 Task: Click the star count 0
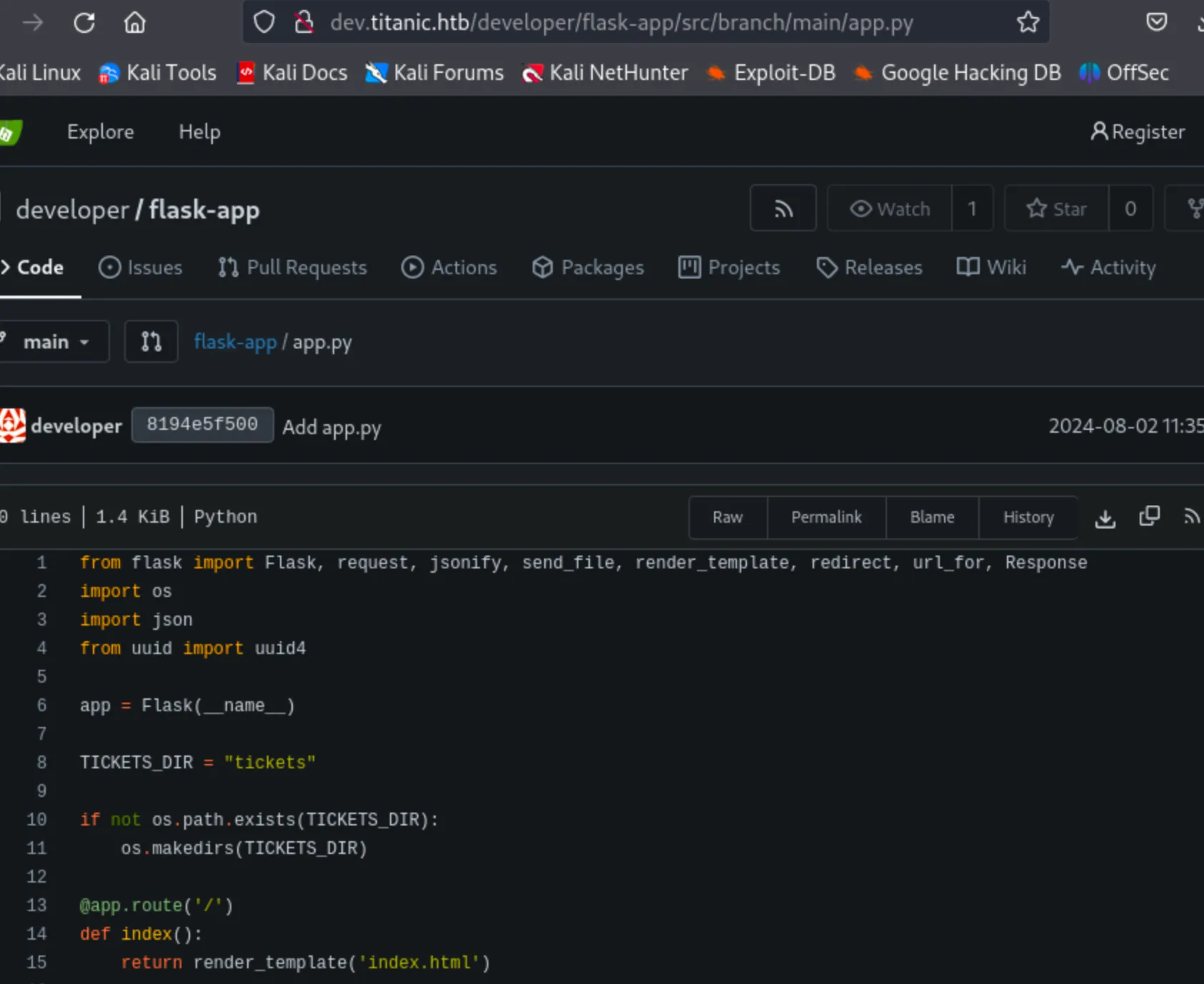[1130, 209]
